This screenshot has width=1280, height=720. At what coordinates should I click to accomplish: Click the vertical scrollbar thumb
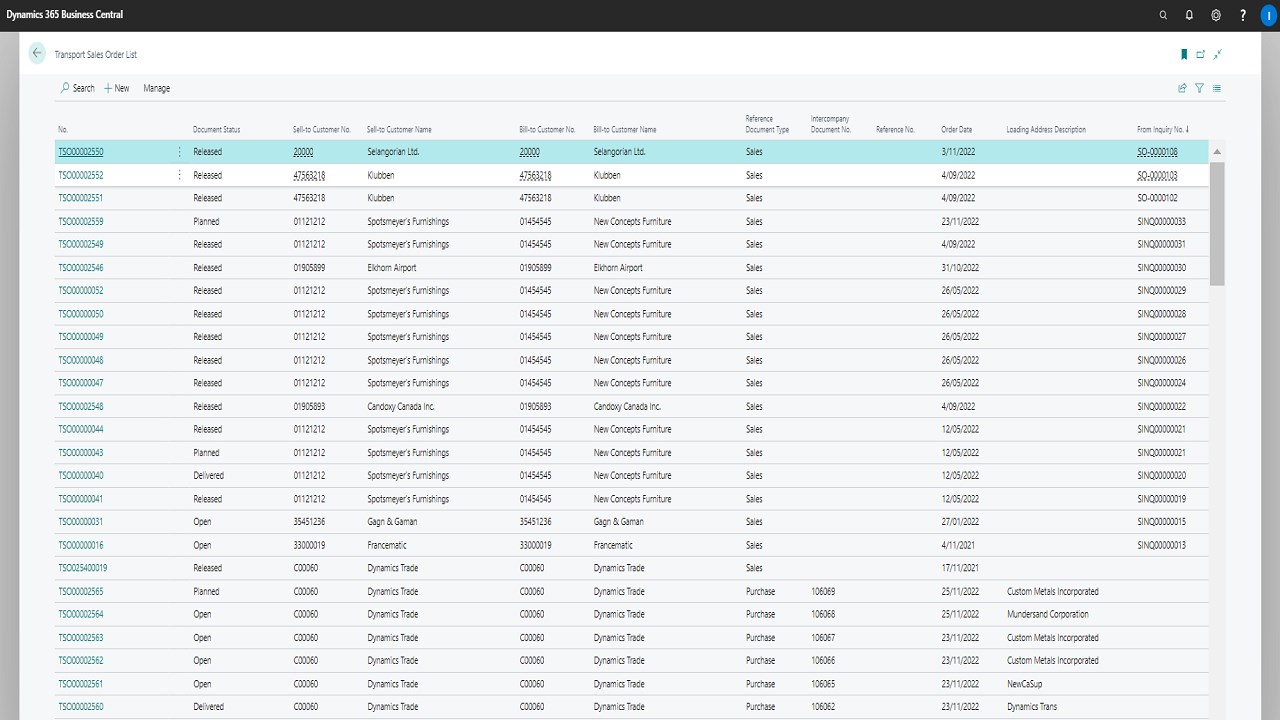click(x=1217, y=223)
